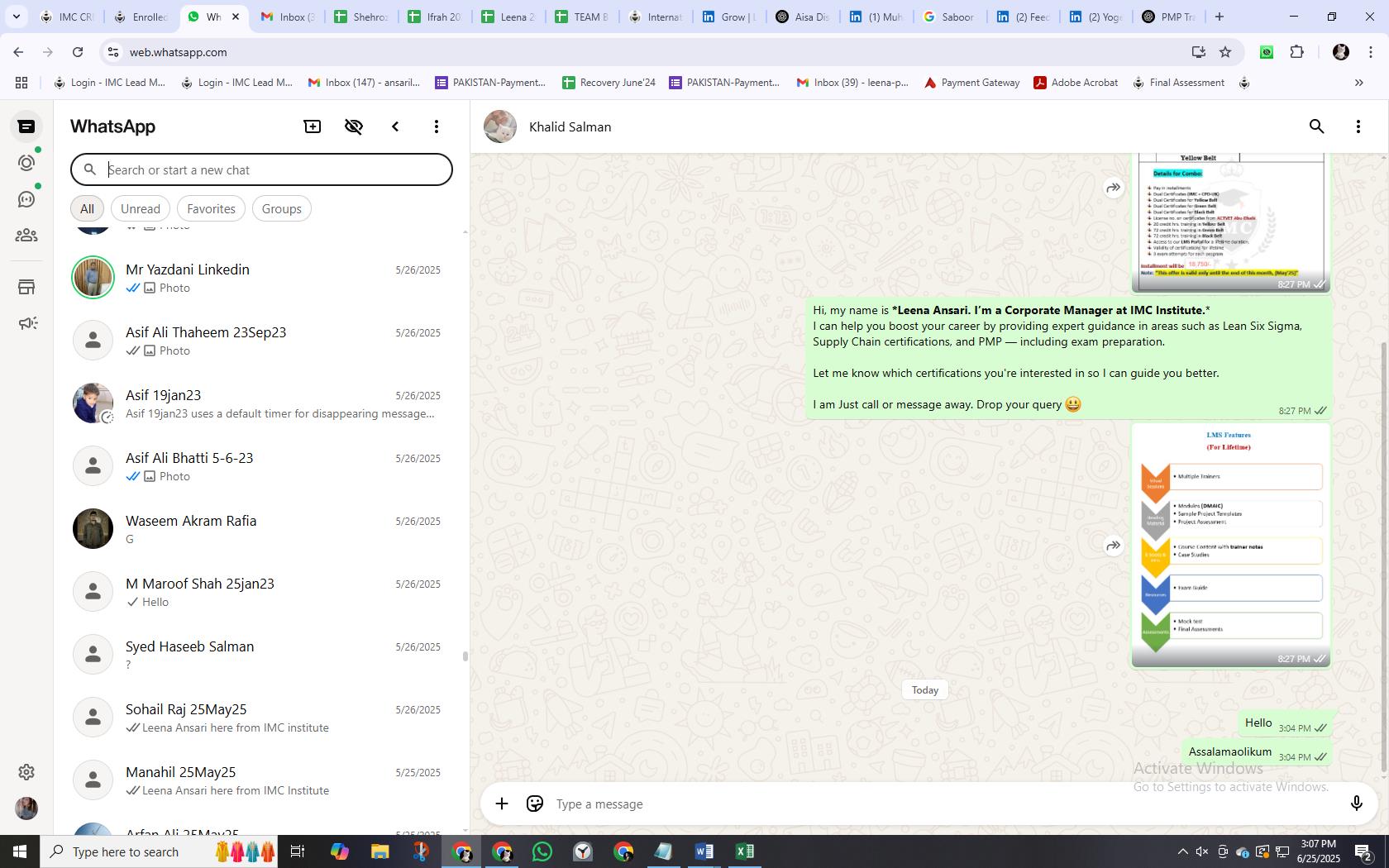Open chat with M Maroof Shah 25jan23

[x=260, y=592]
